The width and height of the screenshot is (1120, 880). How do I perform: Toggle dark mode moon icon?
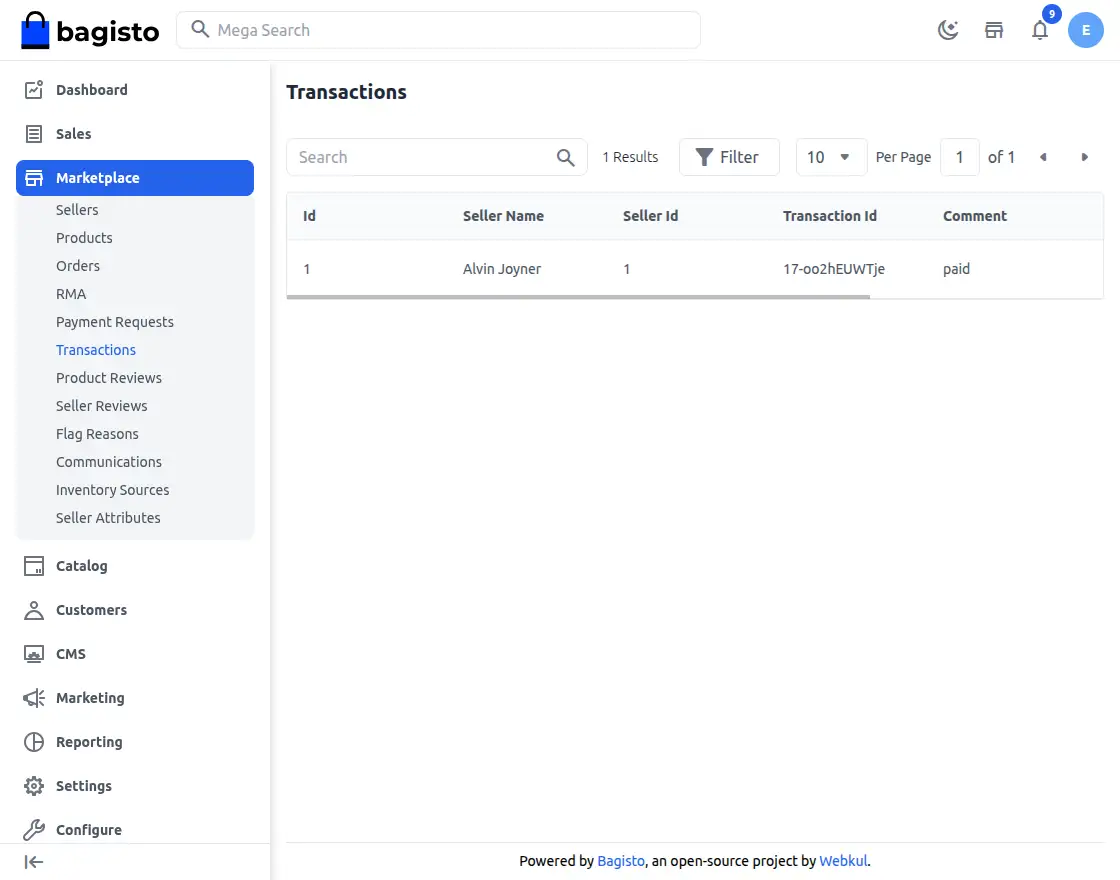coord(948,30)
